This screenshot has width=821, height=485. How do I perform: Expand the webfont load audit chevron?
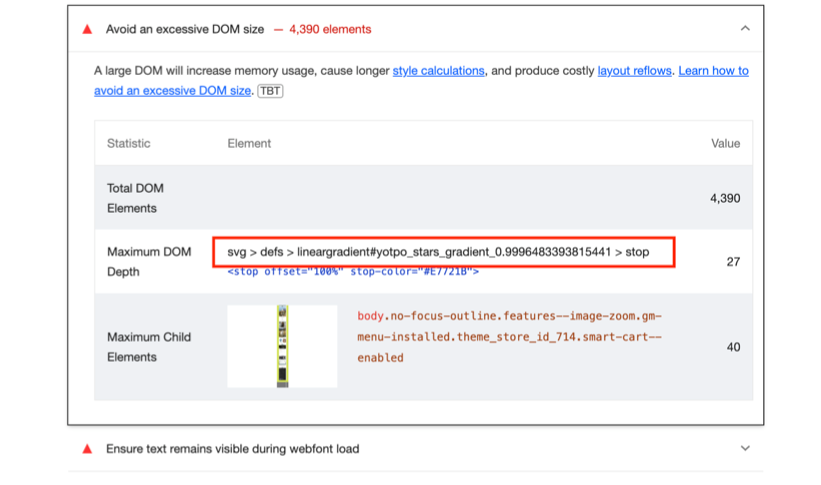coord(745,448)
